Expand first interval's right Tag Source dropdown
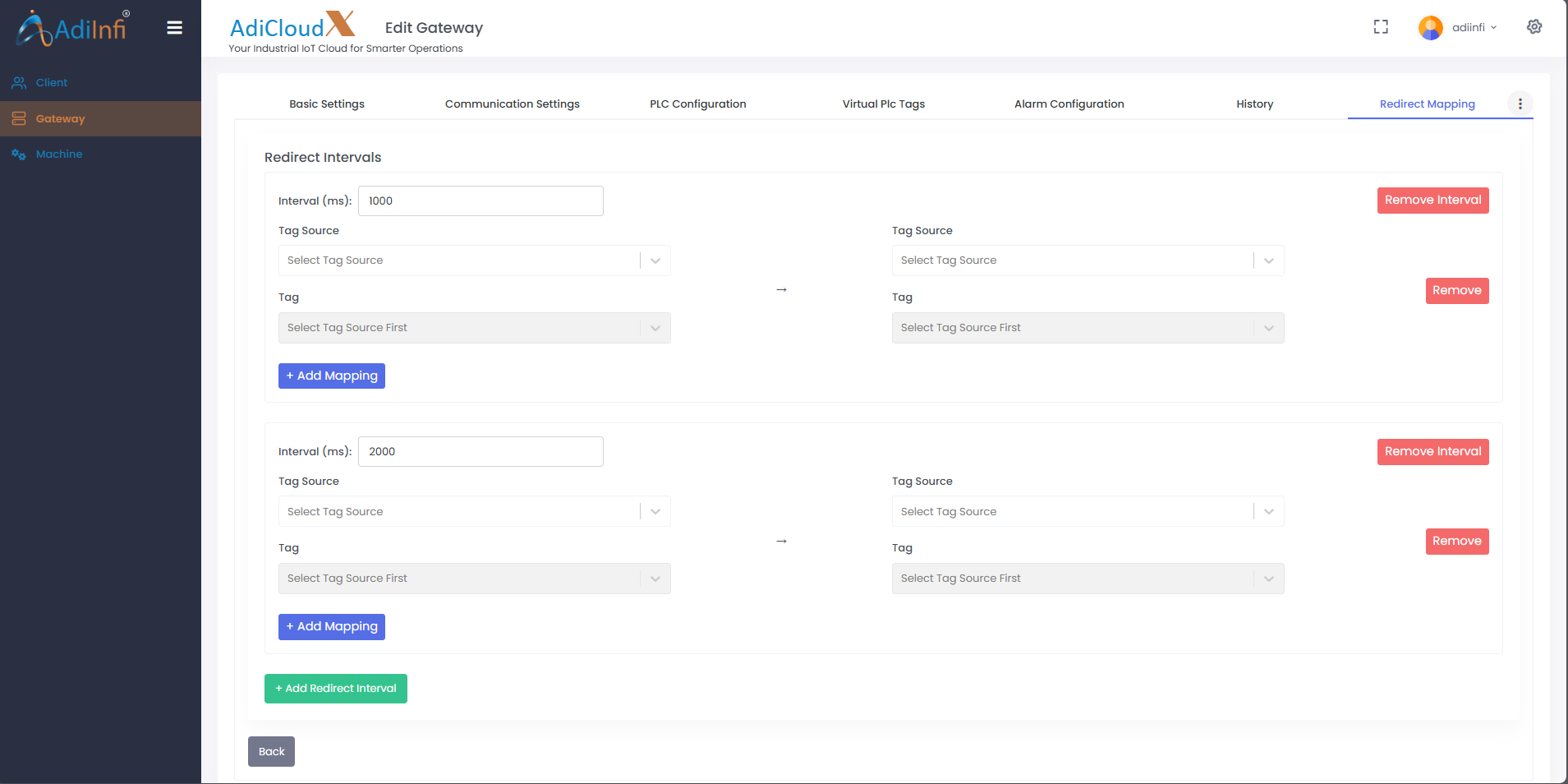 [x=1087, y=261]
